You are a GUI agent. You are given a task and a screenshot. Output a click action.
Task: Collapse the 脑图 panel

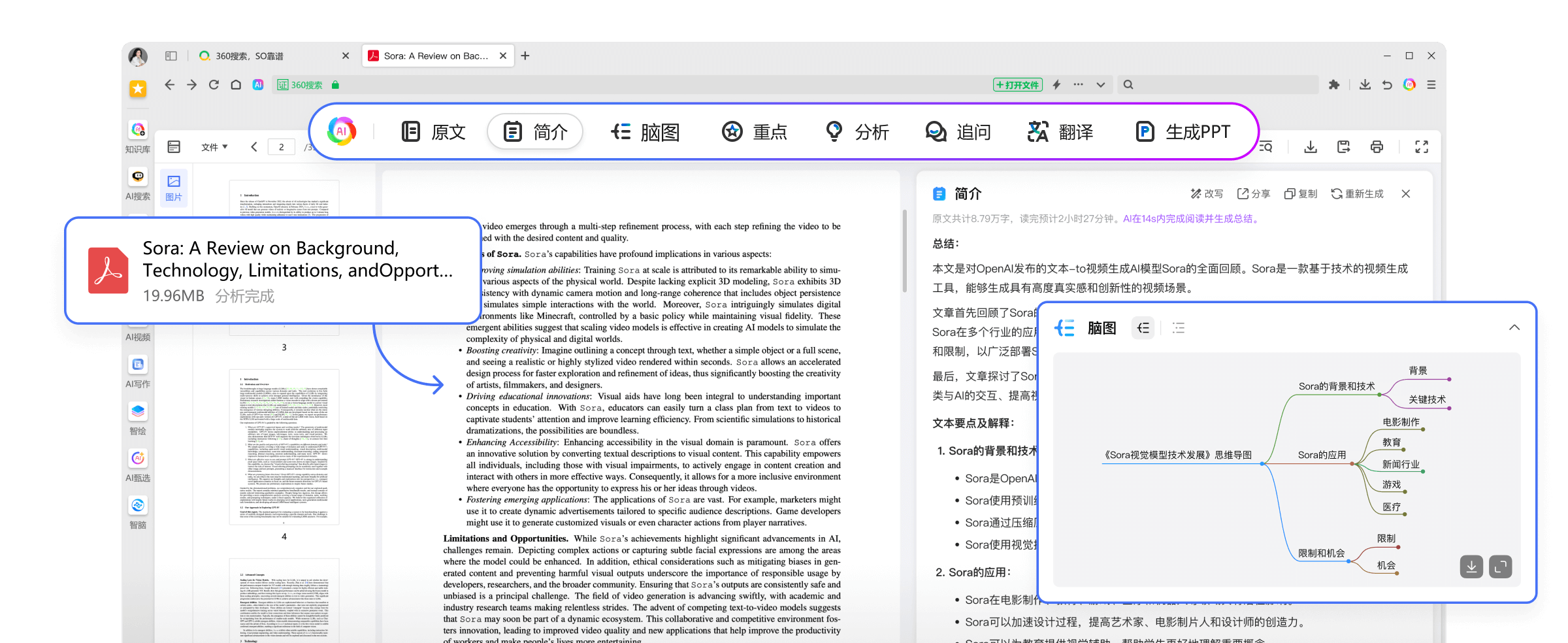point(1514,327)
